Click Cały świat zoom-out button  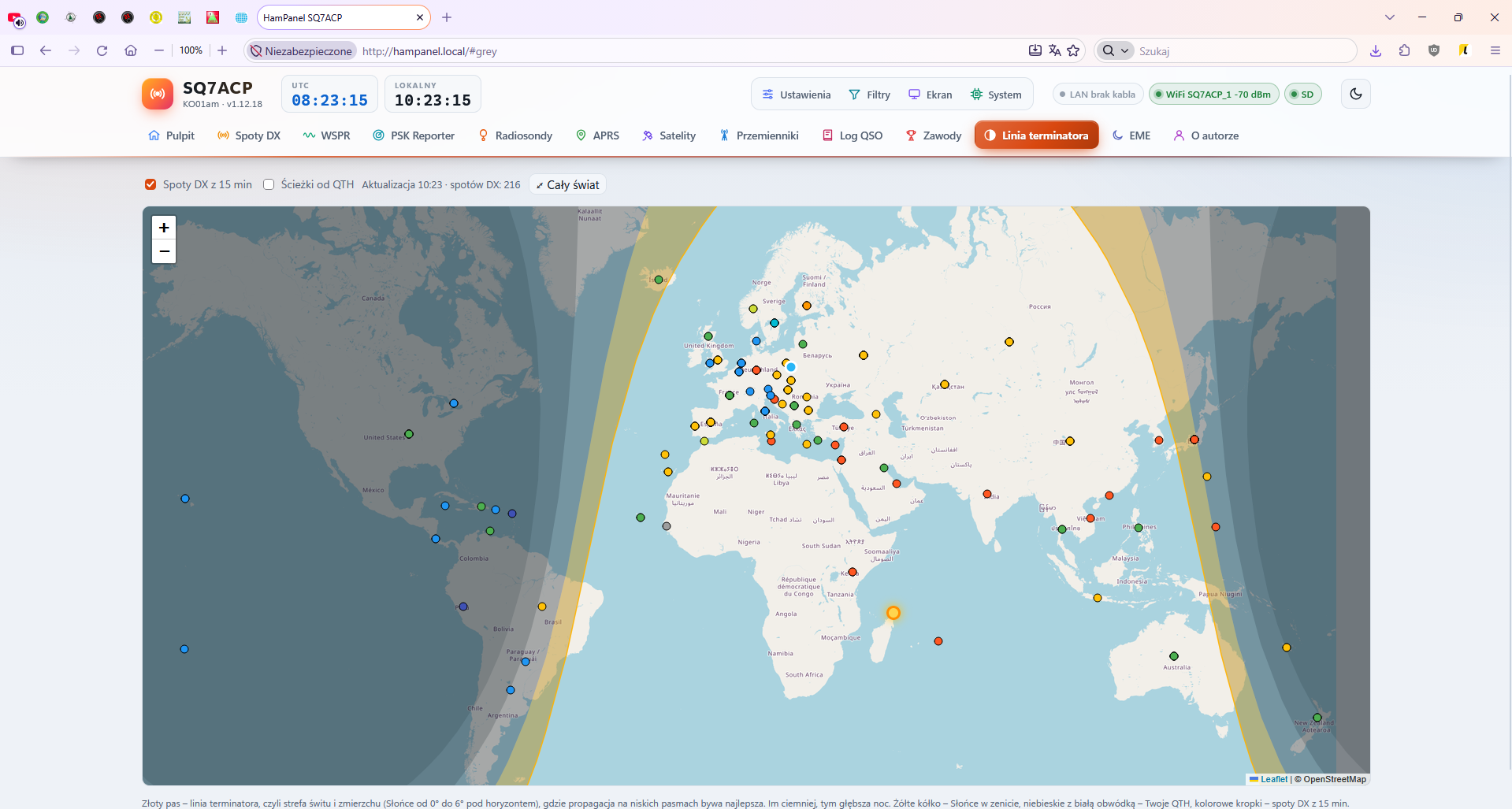(x=567, y=184)
